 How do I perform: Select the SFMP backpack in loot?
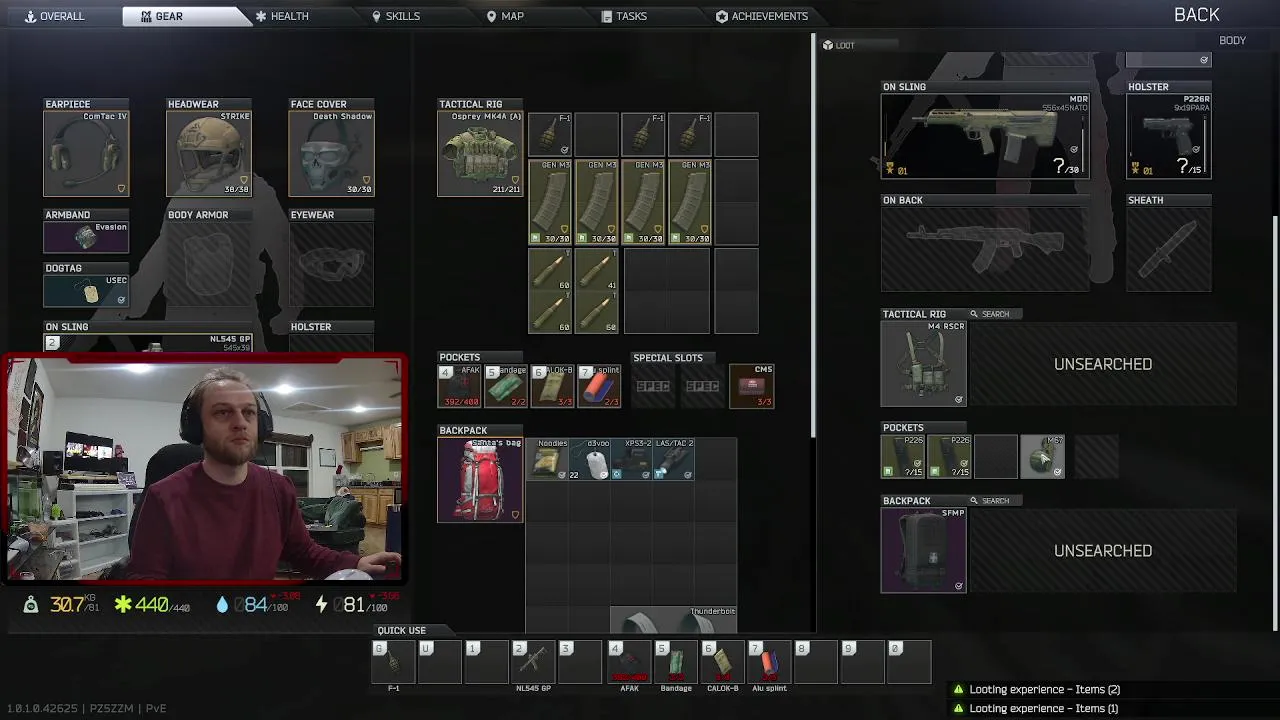(923, 550)
